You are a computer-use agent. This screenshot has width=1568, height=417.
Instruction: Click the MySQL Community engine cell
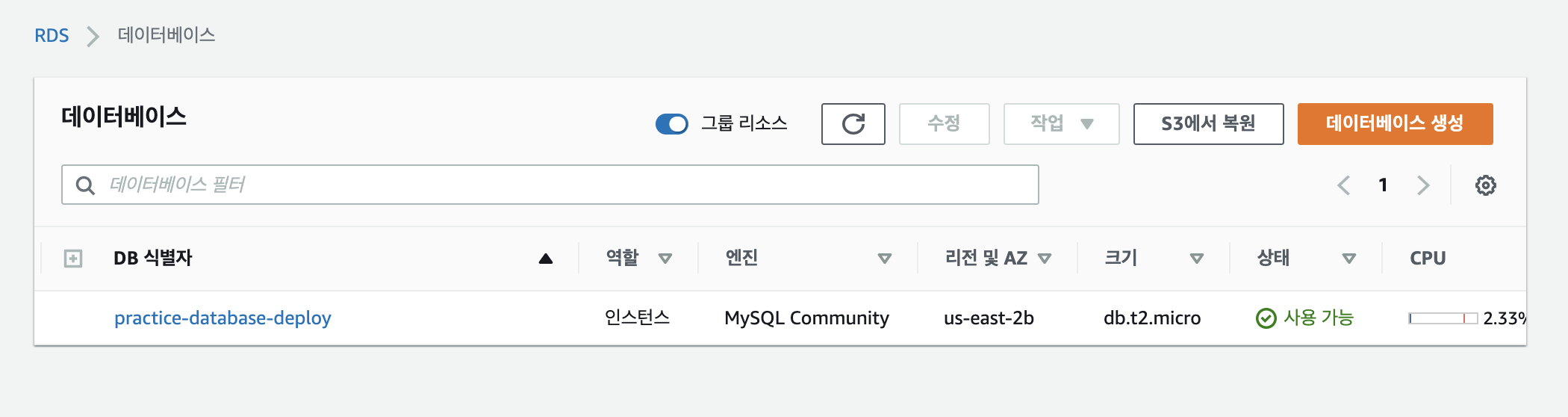tap(806, 318)
